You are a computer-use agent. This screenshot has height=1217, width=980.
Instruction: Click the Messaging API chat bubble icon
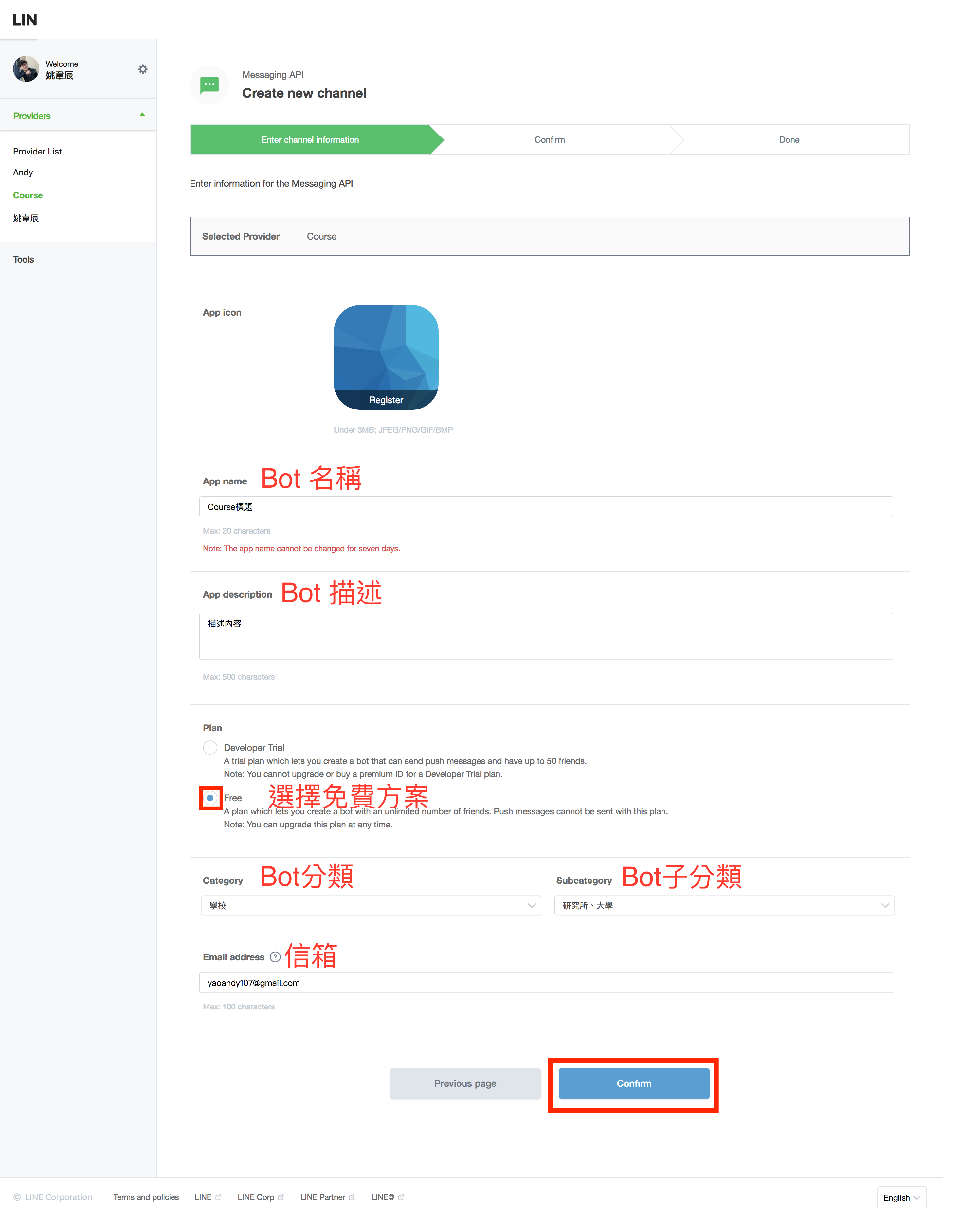209,85
